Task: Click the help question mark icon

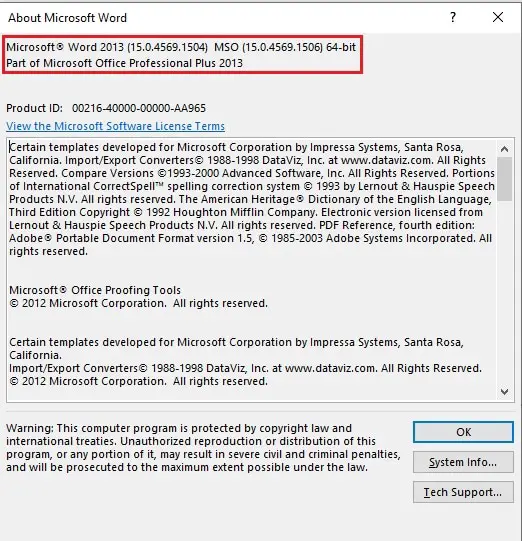Action: (453, 17)
